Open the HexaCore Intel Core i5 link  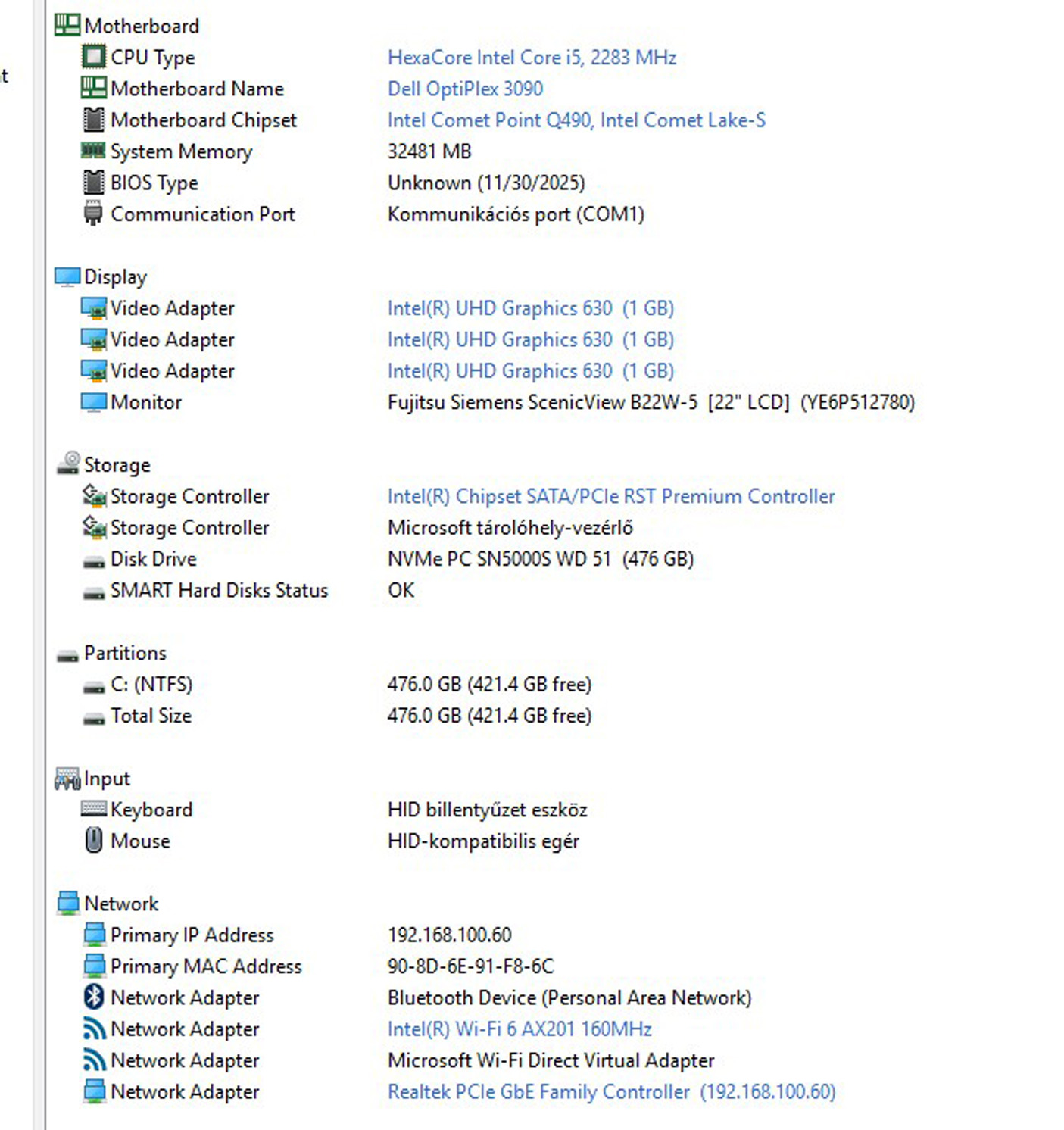(x=532, y=58)
